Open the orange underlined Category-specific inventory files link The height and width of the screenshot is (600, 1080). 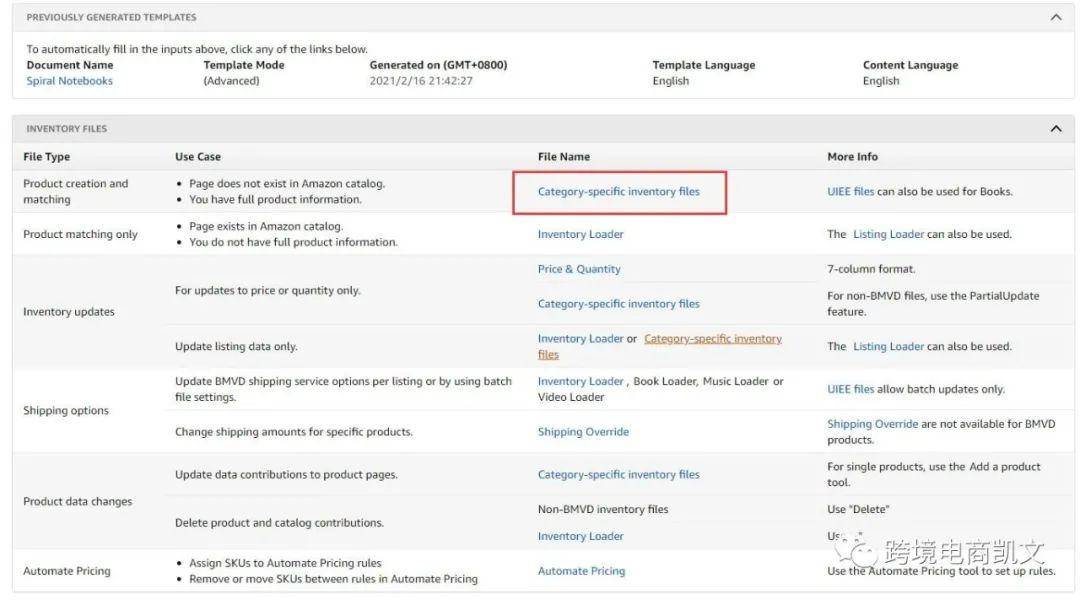[712, 339]
